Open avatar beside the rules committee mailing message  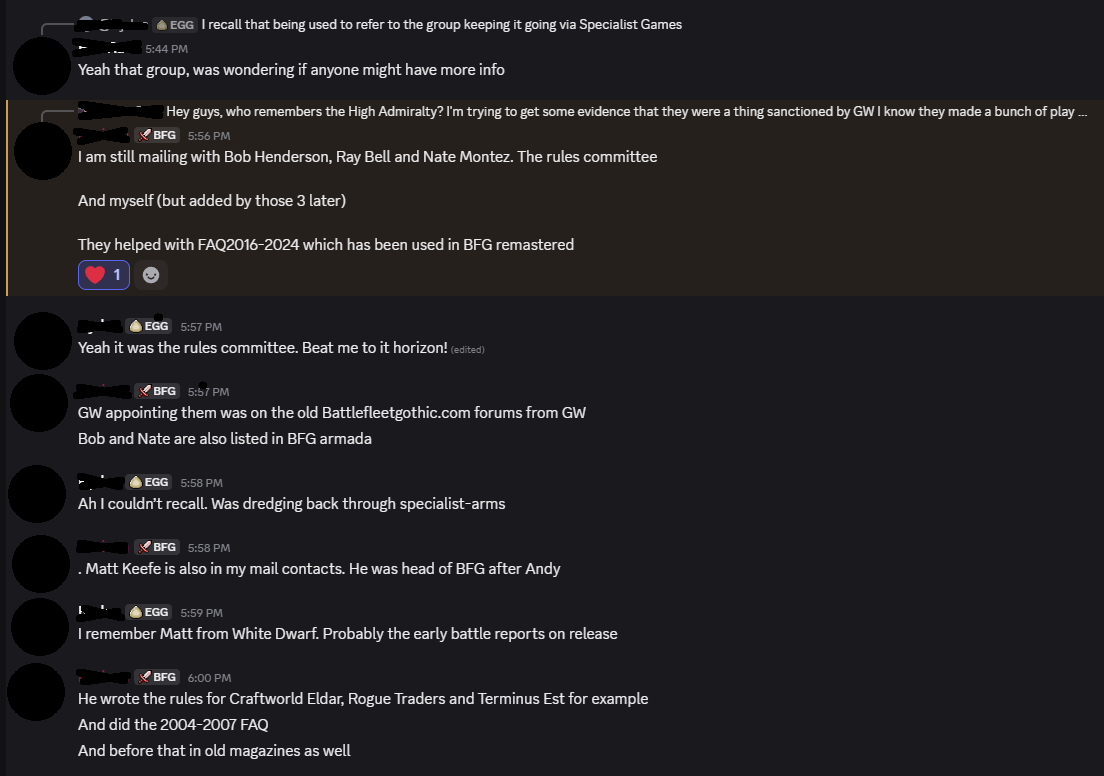click(x=42, y=150)
